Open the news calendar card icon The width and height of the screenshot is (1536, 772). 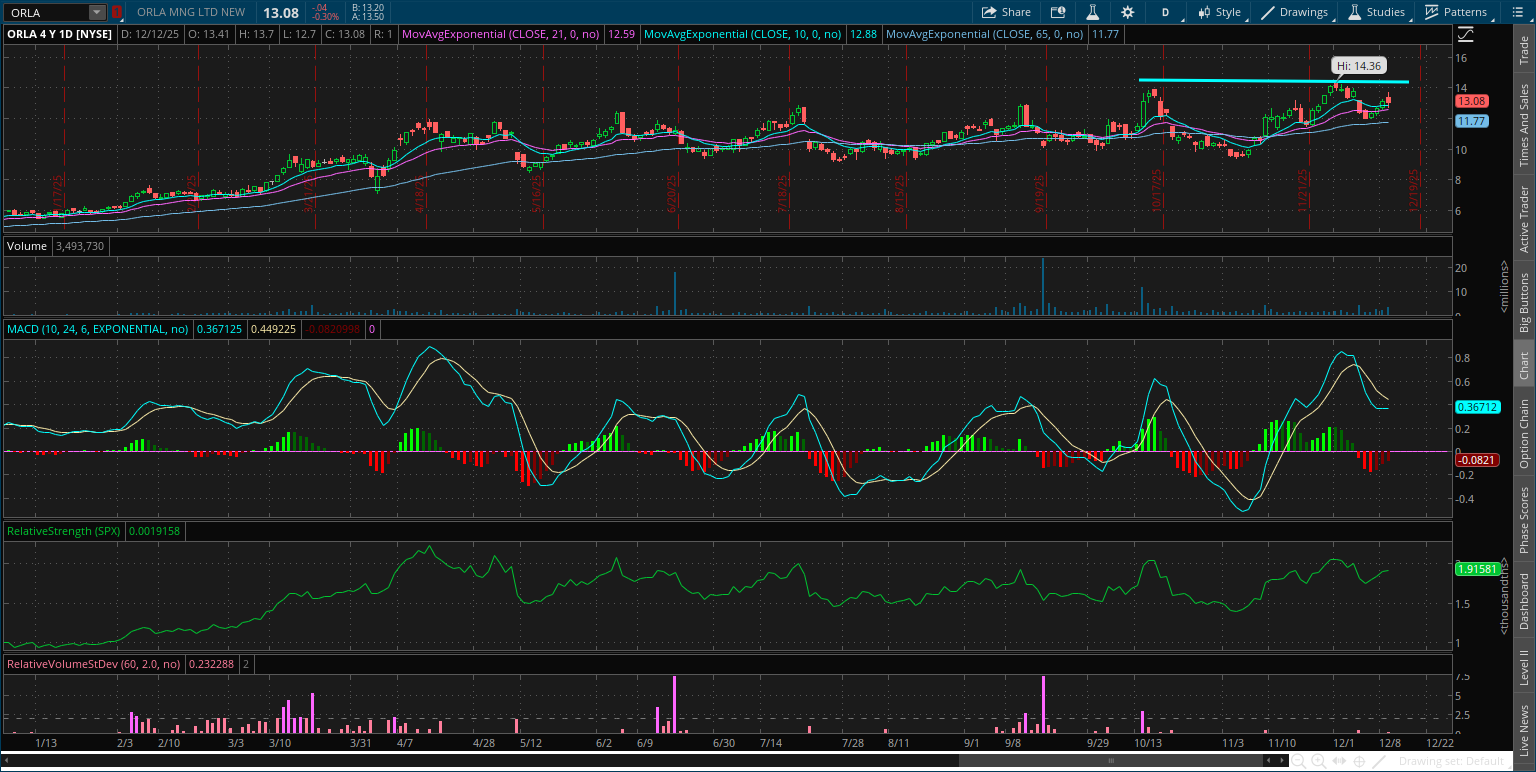click(x=1058, y=12)
